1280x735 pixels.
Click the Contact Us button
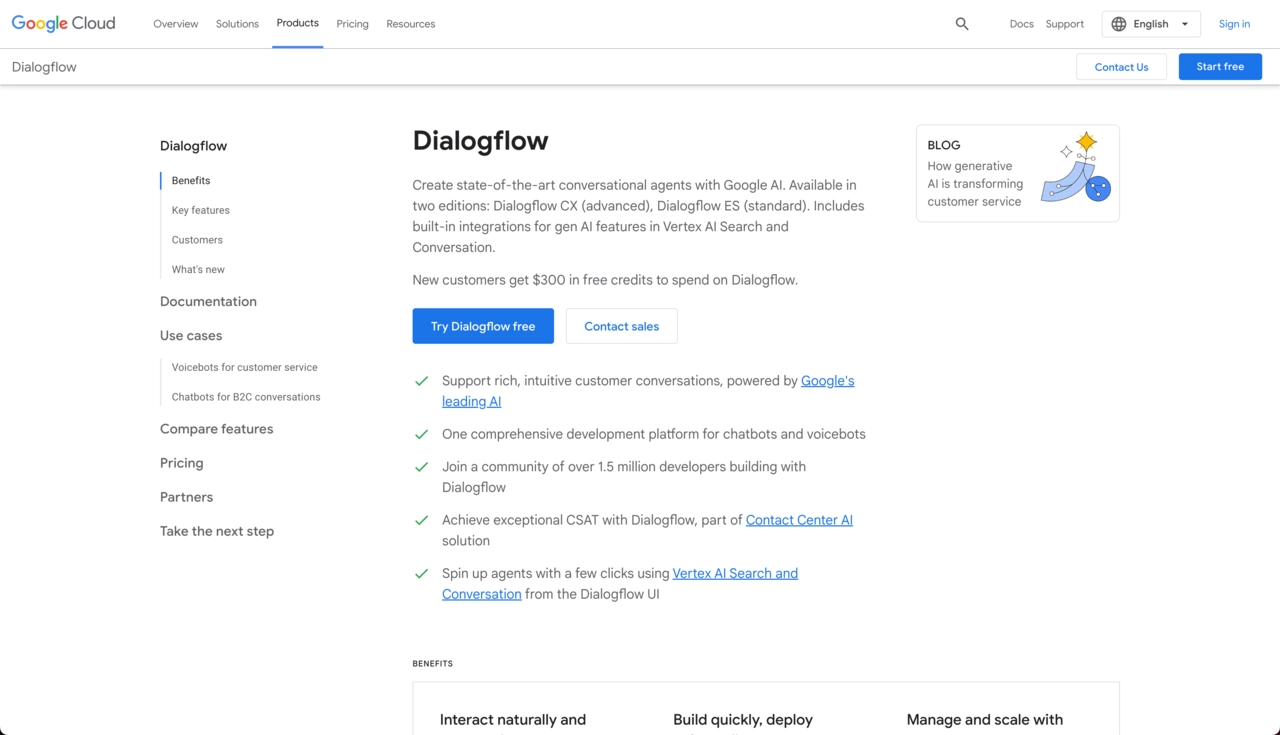pos(1121,66)
